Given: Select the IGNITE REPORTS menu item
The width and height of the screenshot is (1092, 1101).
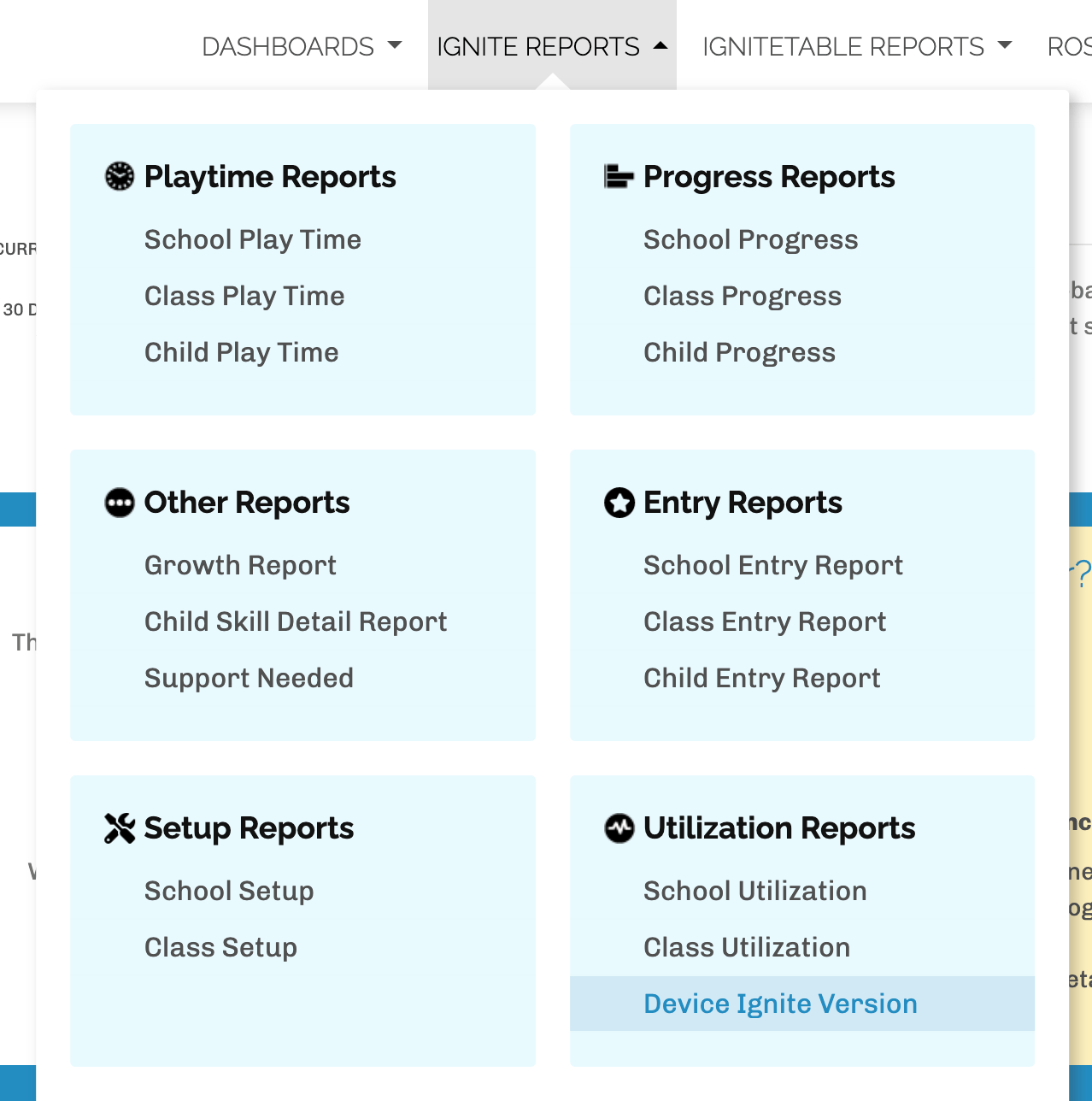Looking at the screenshot, I should click(x=538, y=47).
